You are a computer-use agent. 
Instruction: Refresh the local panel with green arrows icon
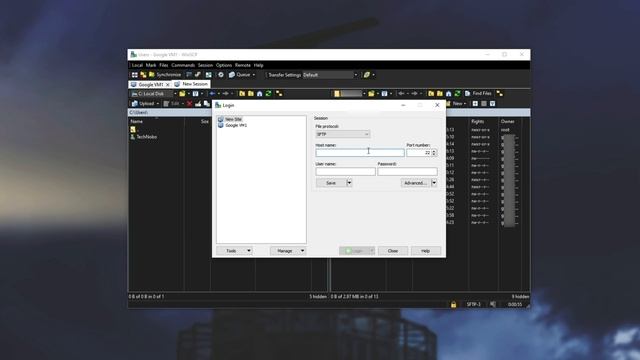269,93
